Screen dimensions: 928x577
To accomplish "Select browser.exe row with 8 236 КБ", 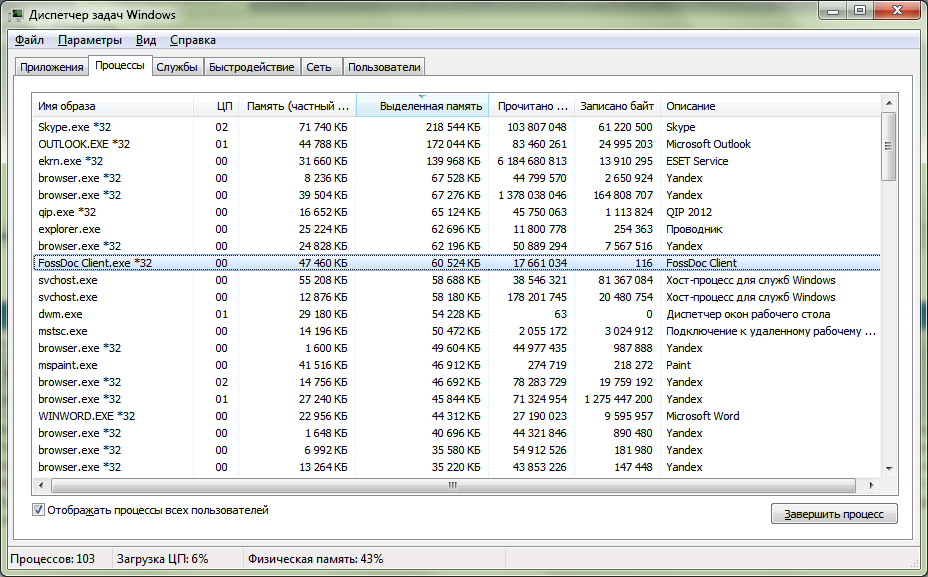I will click(456, 178).
